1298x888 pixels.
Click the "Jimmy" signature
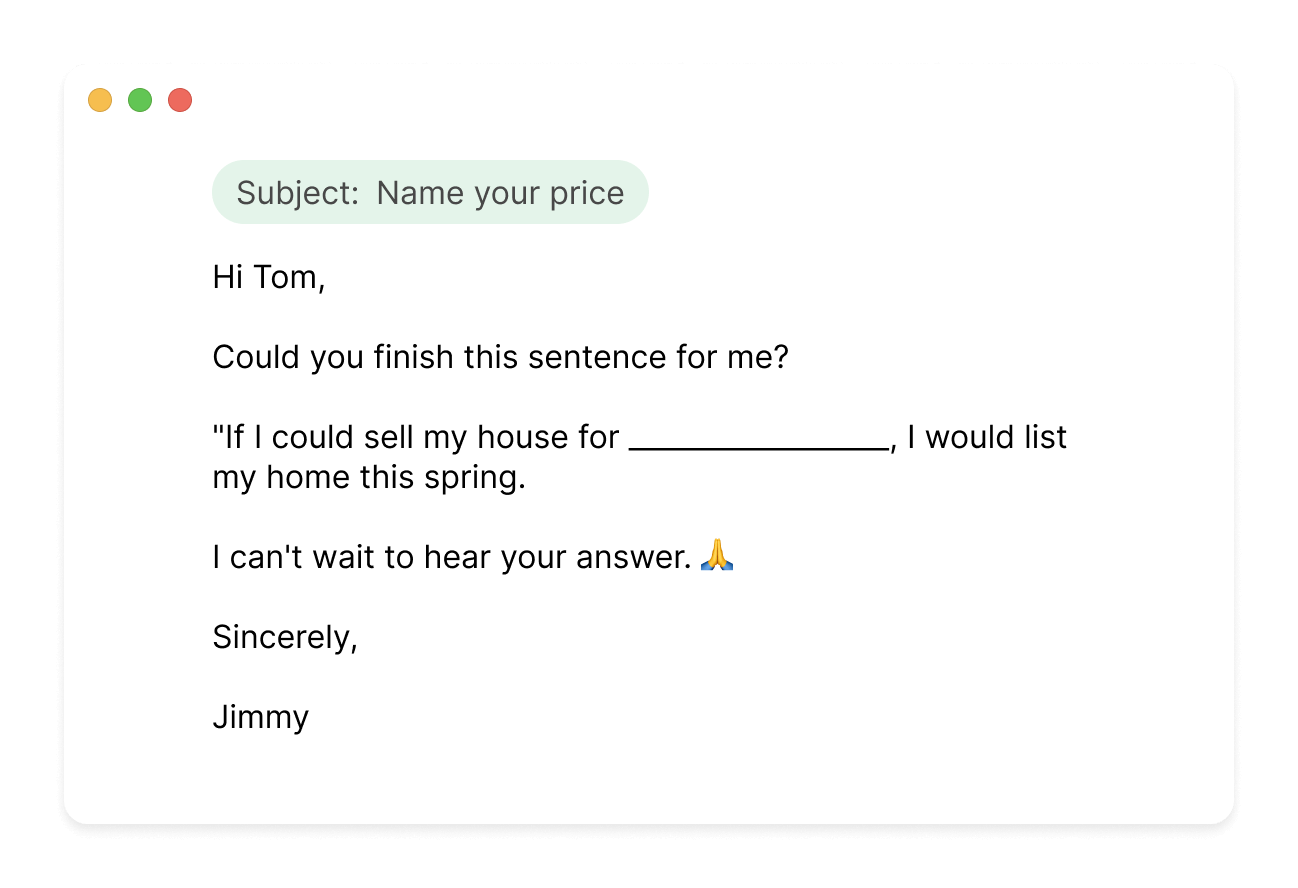pos(261,717)
